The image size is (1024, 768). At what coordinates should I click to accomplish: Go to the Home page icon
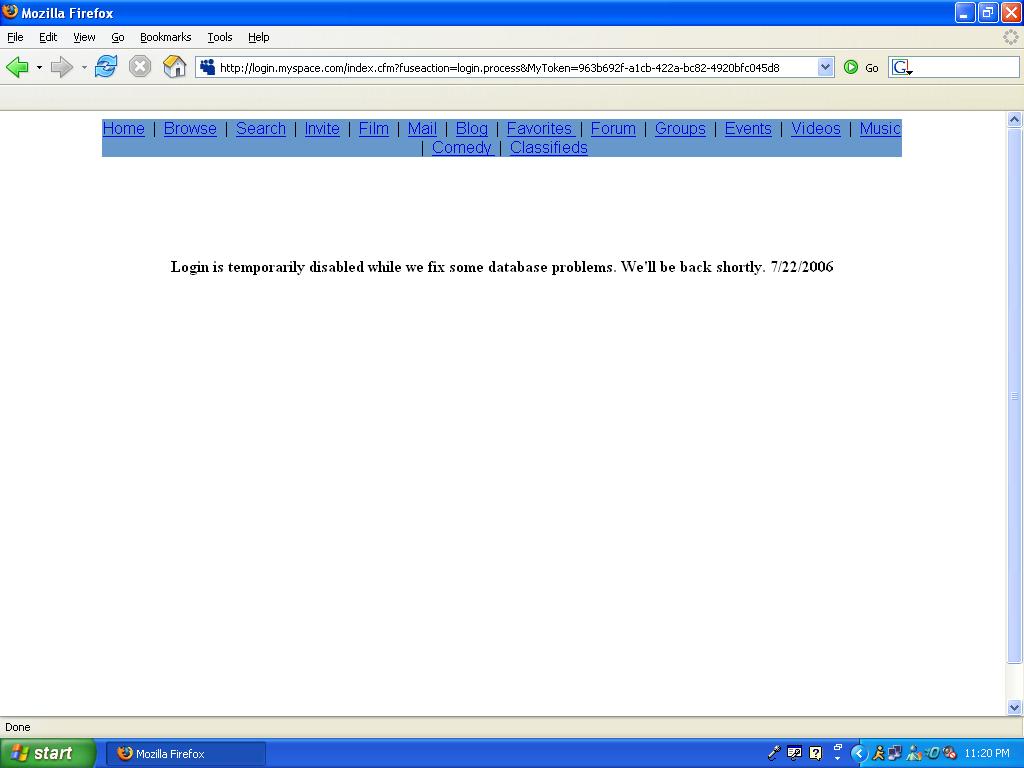(174, 67)
